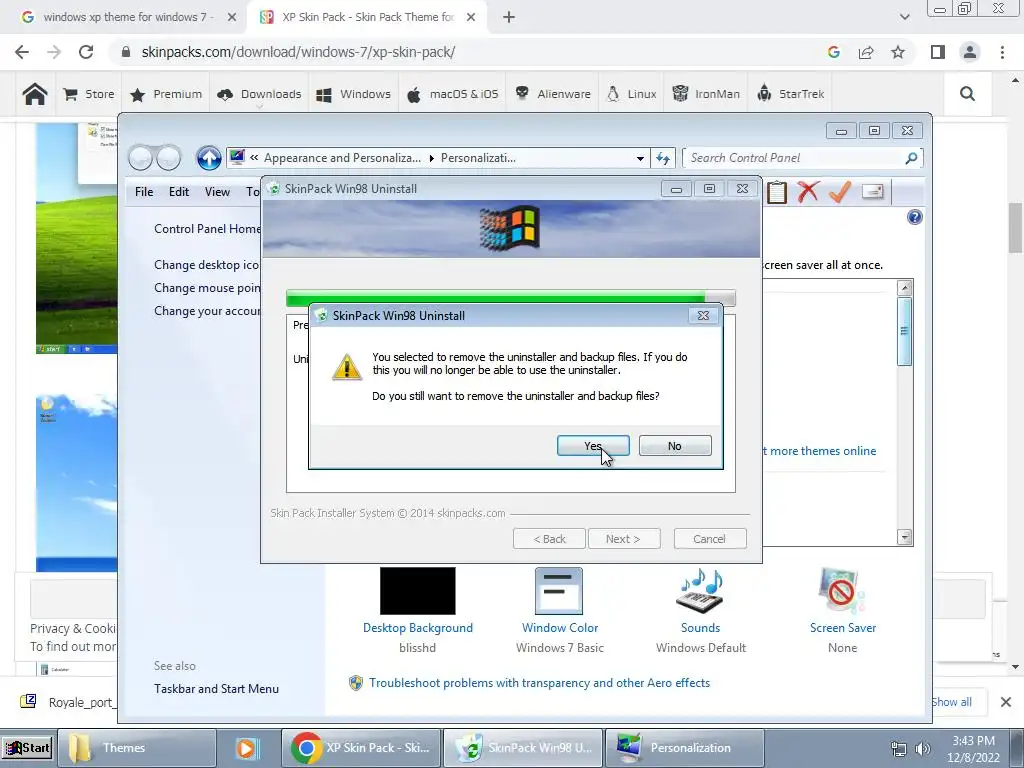Switch to Personalization taskbar item
Image resolution: width=1024 pixels, height=768 pixels.
coord(684,748)
